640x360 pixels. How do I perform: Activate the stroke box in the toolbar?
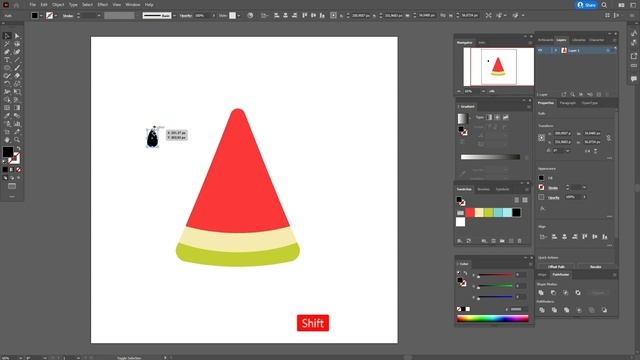(x=14, y=158)
